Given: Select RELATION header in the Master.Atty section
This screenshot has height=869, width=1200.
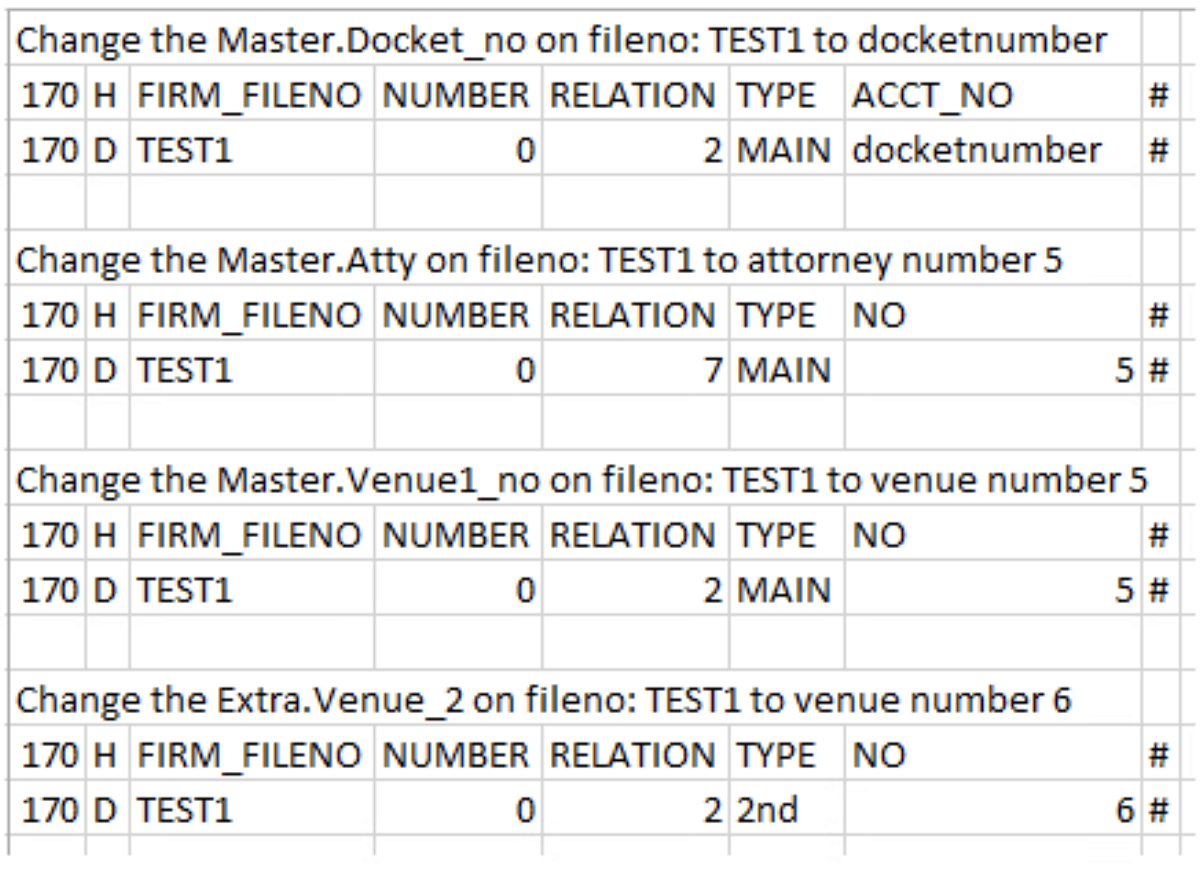Looking at the screenshot, I should (x=633, y=315).
